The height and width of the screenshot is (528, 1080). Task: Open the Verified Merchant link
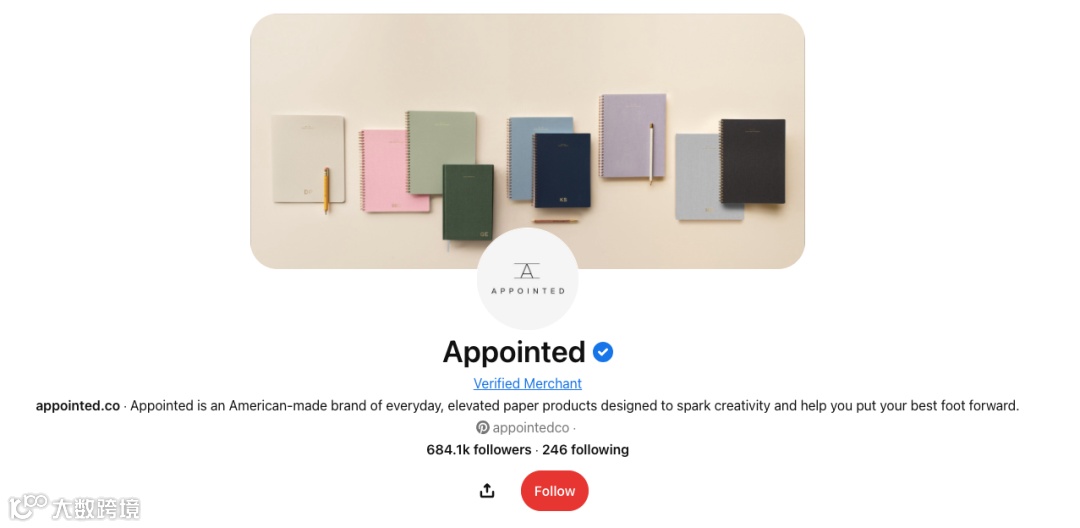click(x=528, y=383)
